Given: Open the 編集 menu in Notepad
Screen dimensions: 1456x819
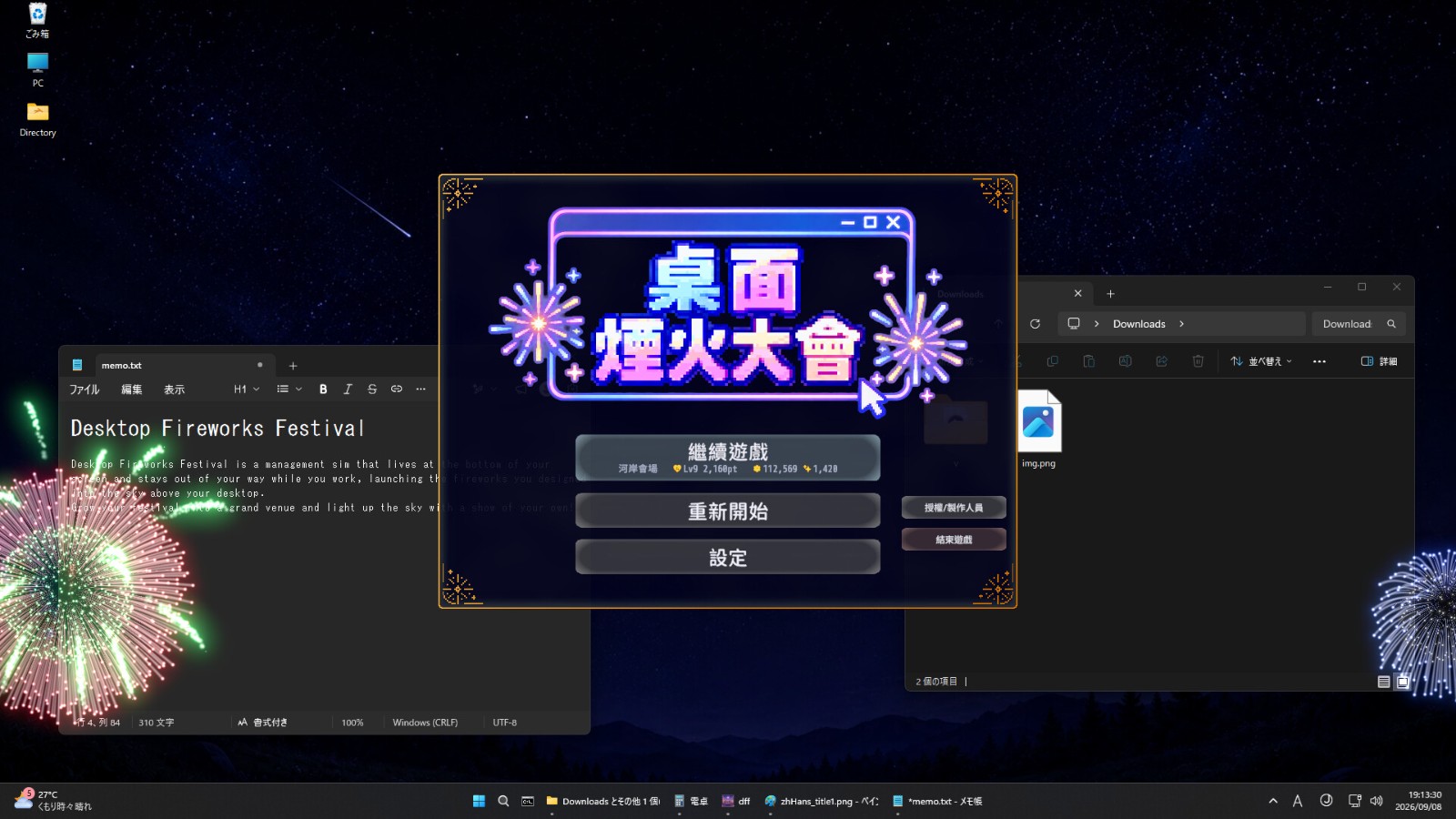Looking at the screenshot, I should pos(132,389).
